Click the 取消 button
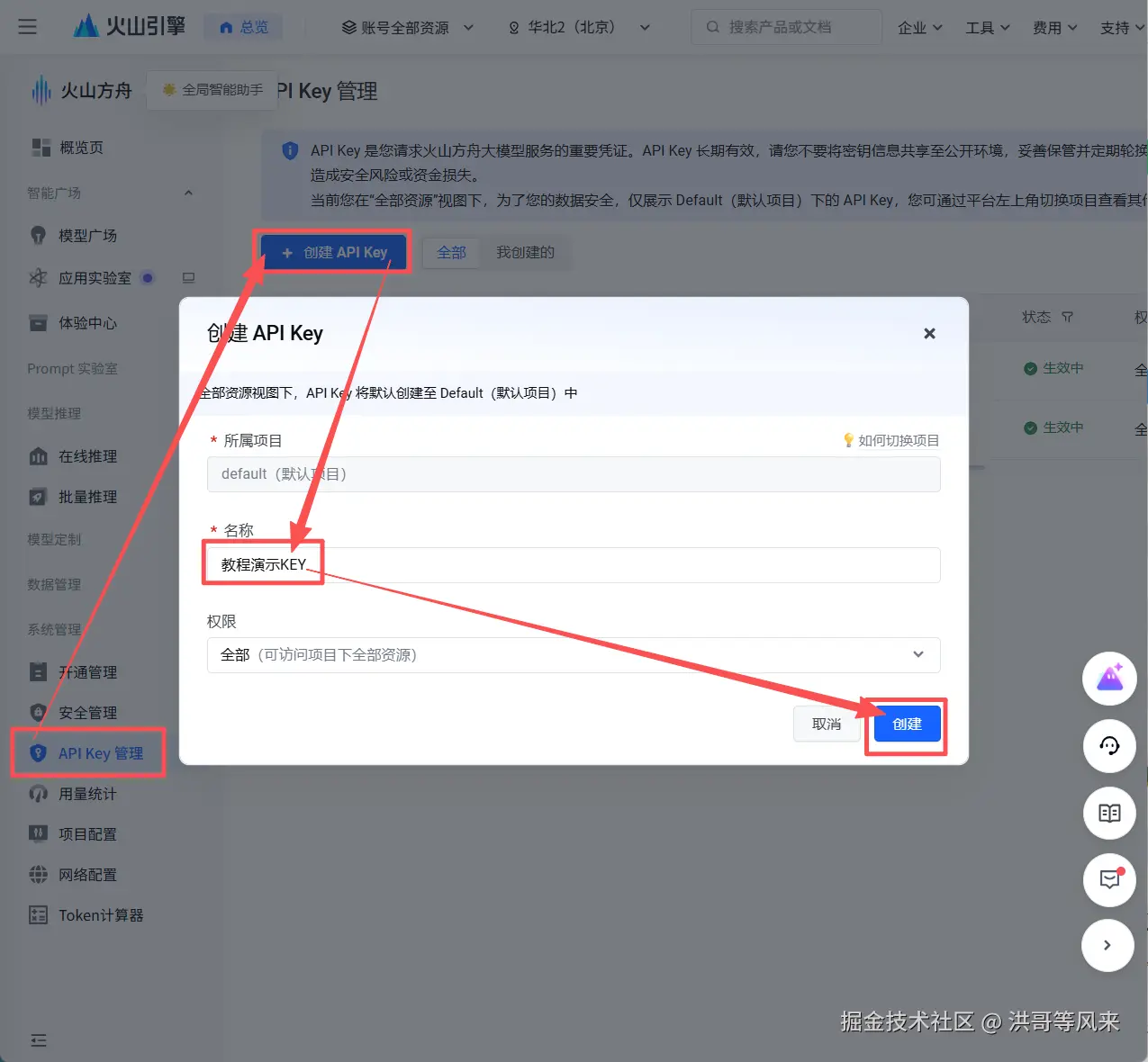 [827, 724]
